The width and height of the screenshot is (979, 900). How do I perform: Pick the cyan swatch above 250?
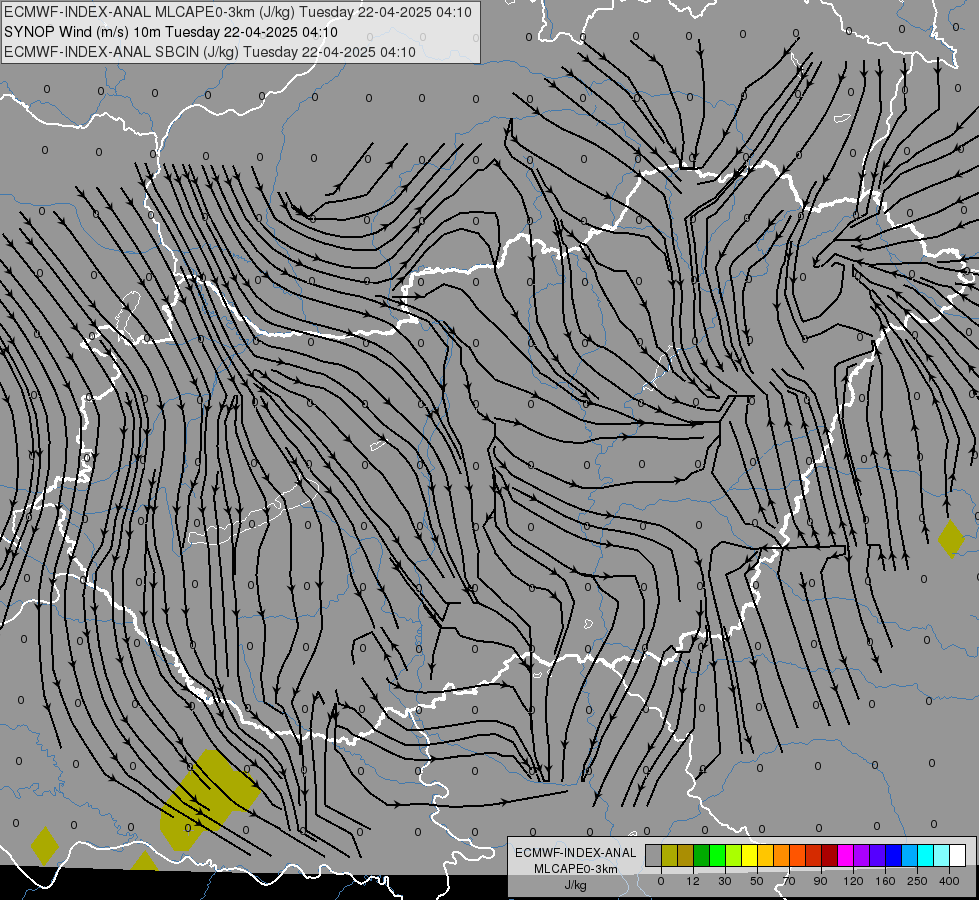[x=926, y=855]
